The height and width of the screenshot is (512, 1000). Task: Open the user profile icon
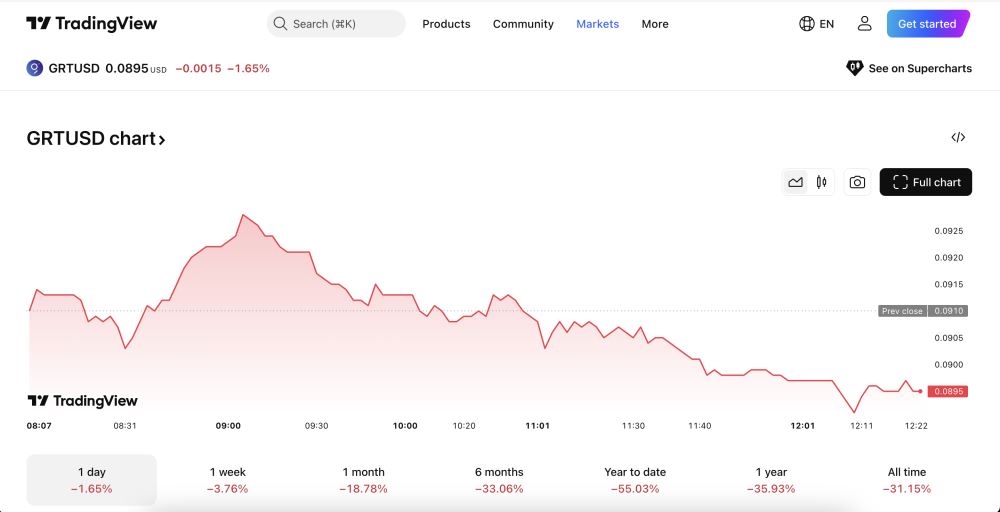(x=864, y=24)
